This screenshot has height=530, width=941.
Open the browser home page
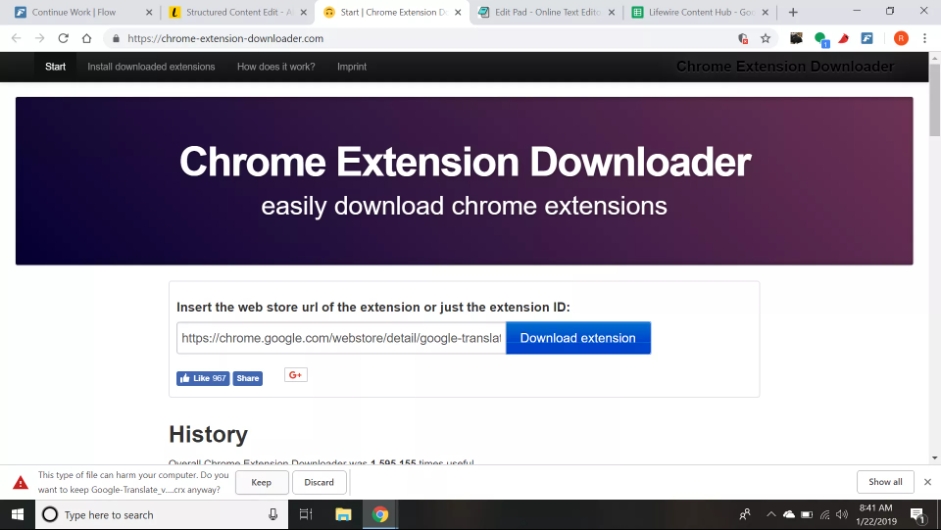[86, 38]
